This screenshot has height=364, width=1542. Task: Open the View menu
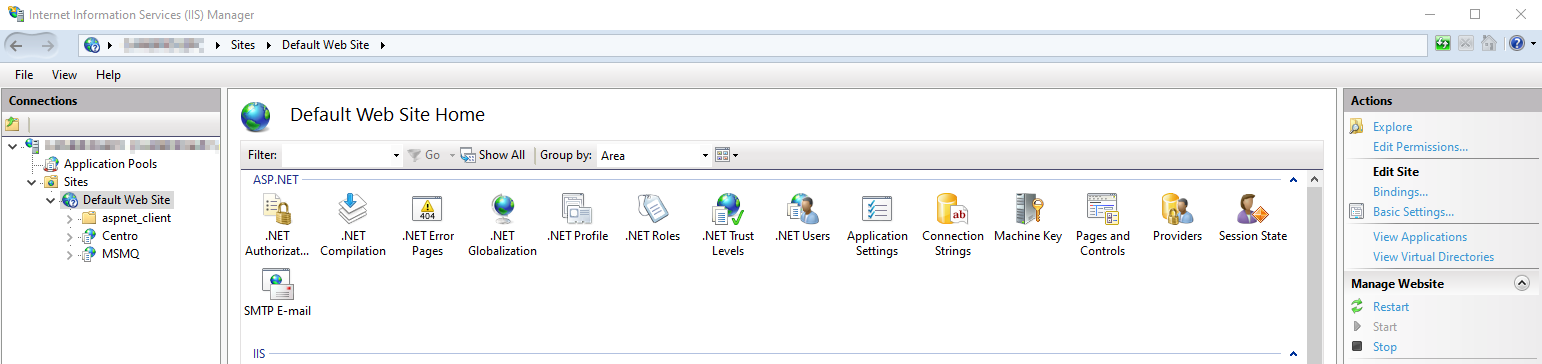tap(64, 75)
